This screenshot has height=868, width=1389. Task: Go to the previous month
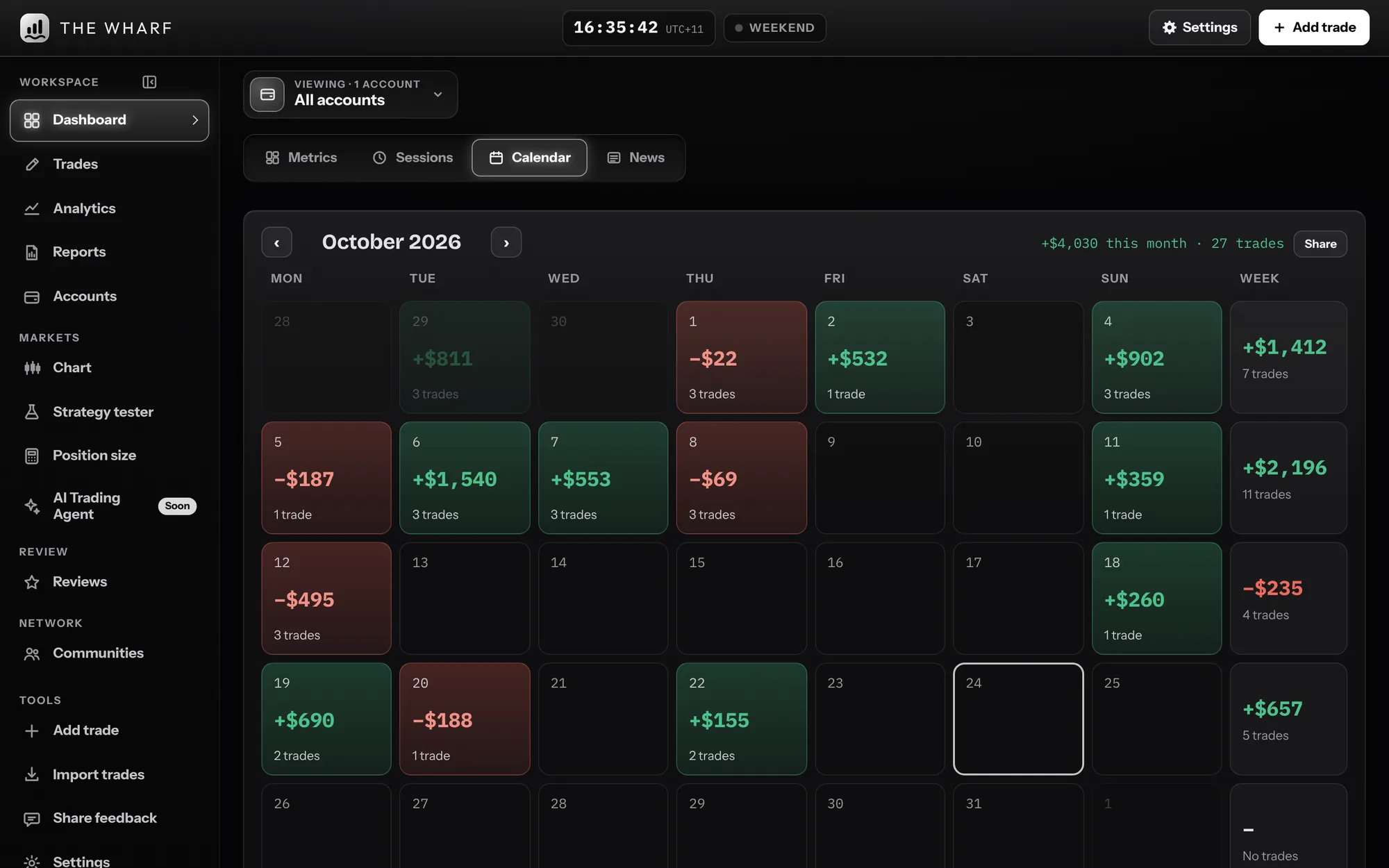pos(276,242)
